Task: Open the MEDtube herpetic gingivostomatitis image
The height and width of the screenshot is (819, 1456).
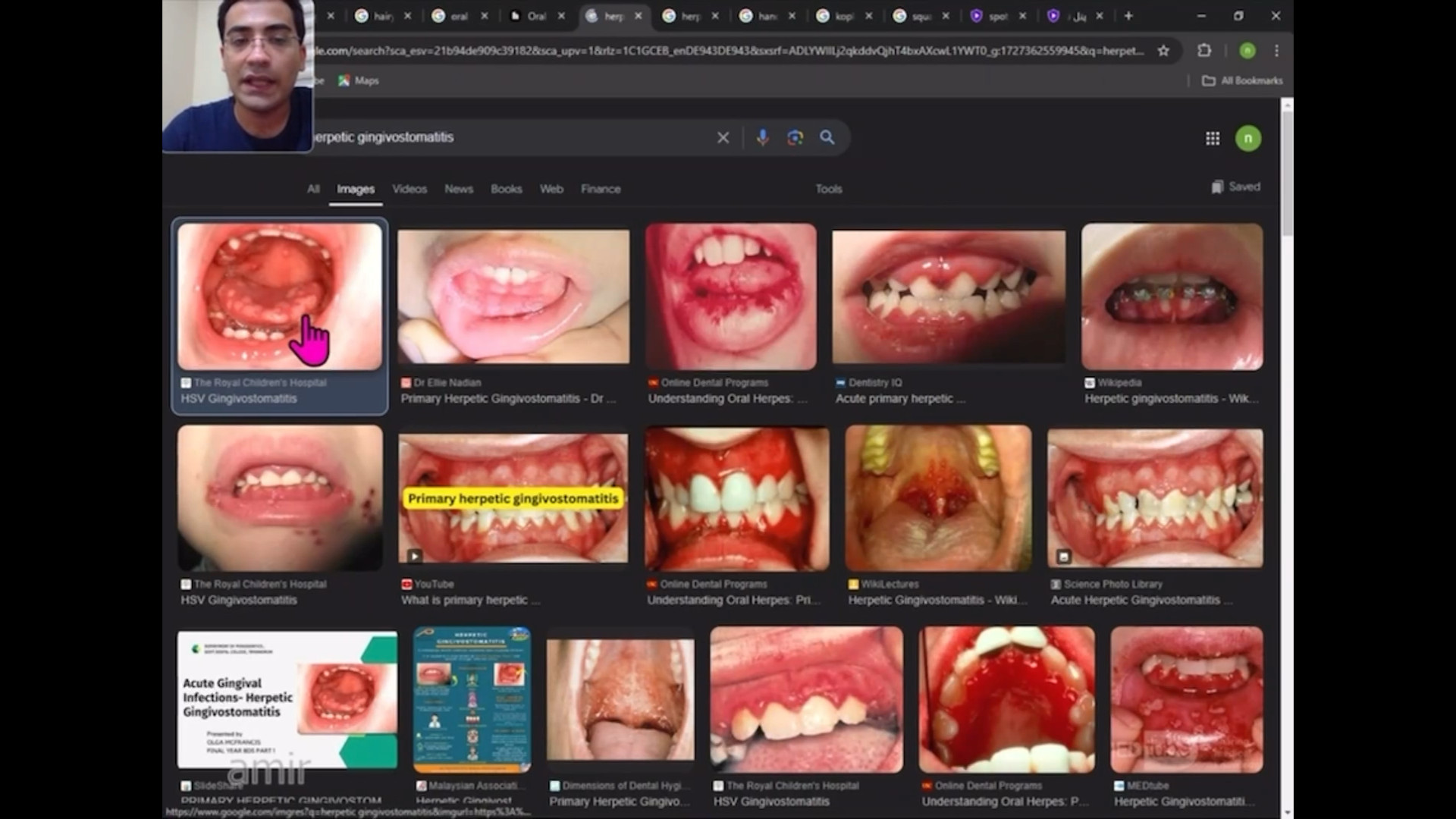Action: [x=1187, y=700]
